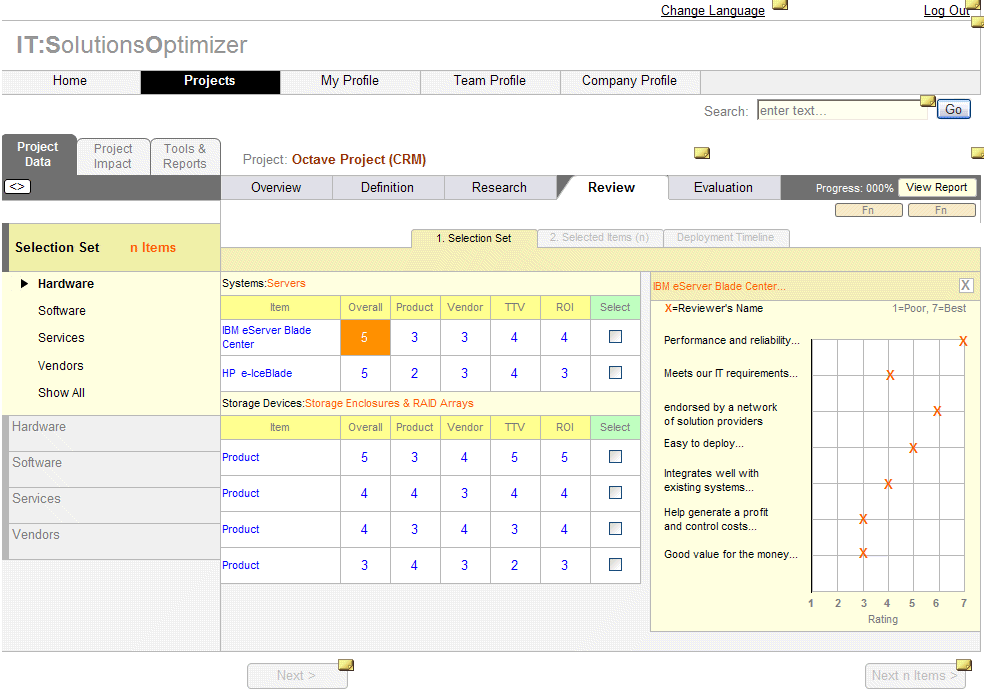Go to Company Profile
Image resolution: width=984 pixels, height=692 pixels.
pyautogui.click(x=629, y=82)
